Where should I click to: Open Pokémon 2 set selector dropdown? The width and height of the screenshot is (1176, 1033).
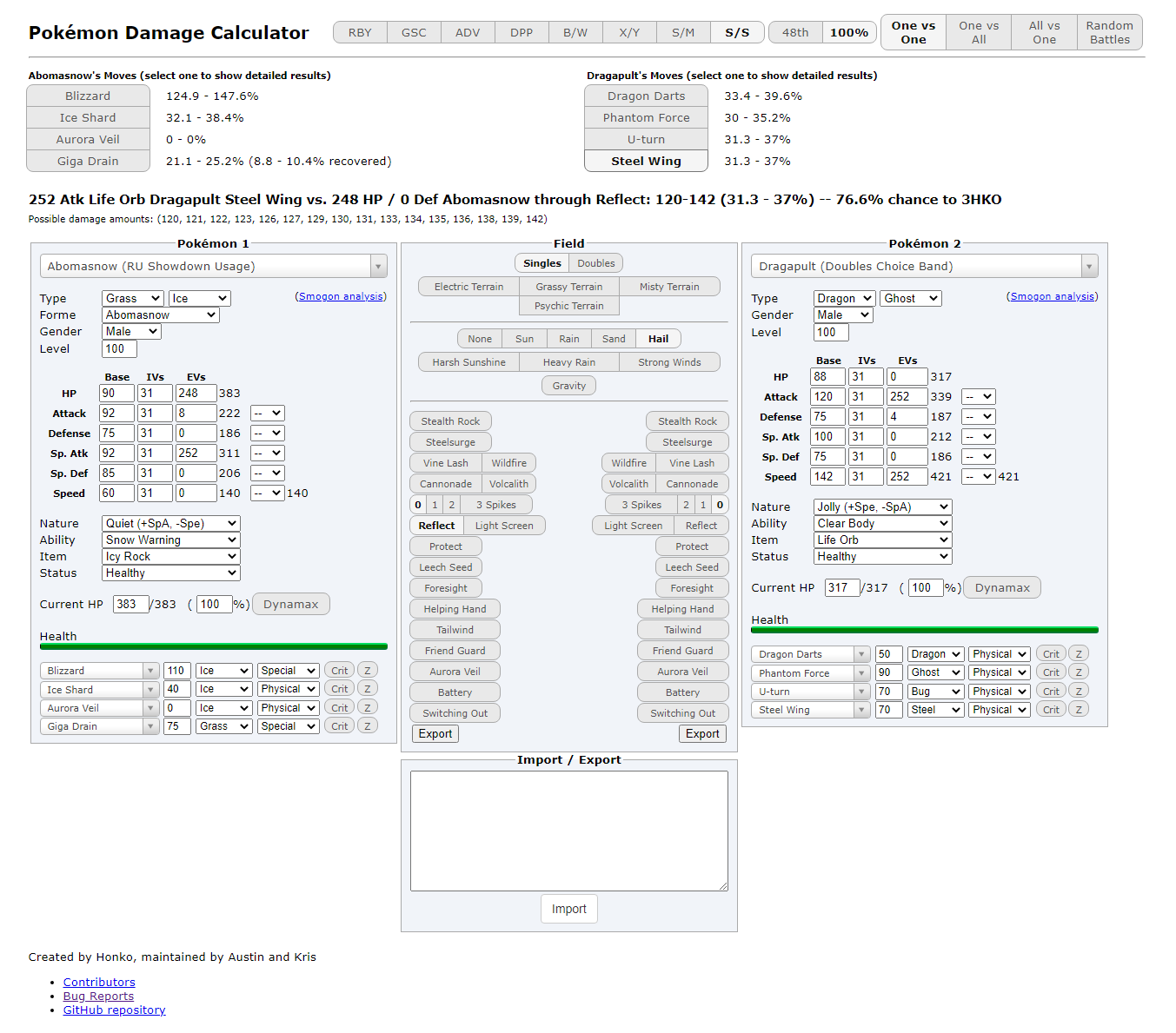(x=925, y=266)
